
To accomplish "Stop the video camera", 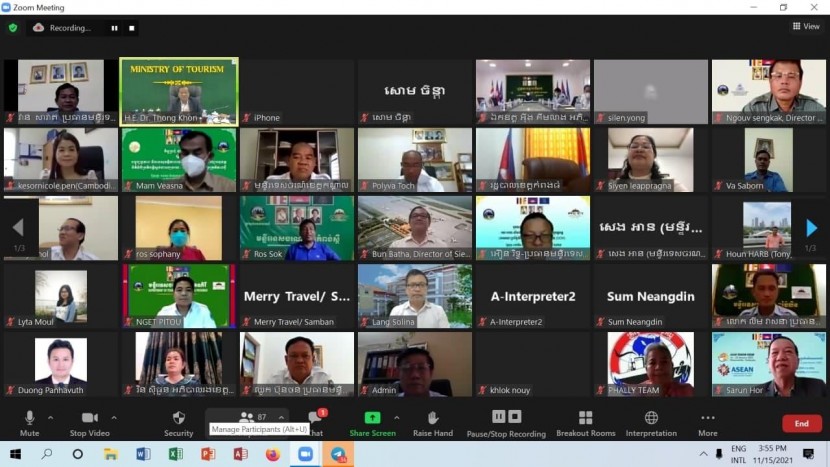I will point(89,421).
